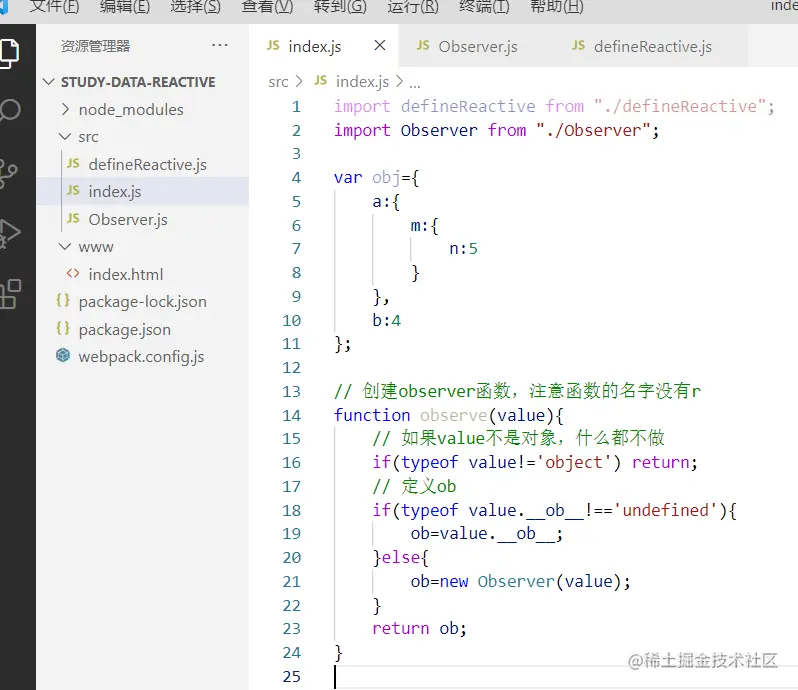Open the explorer more actions ellipsis
The height and width of the screenshot is (690, 798).
coord(219,45)
